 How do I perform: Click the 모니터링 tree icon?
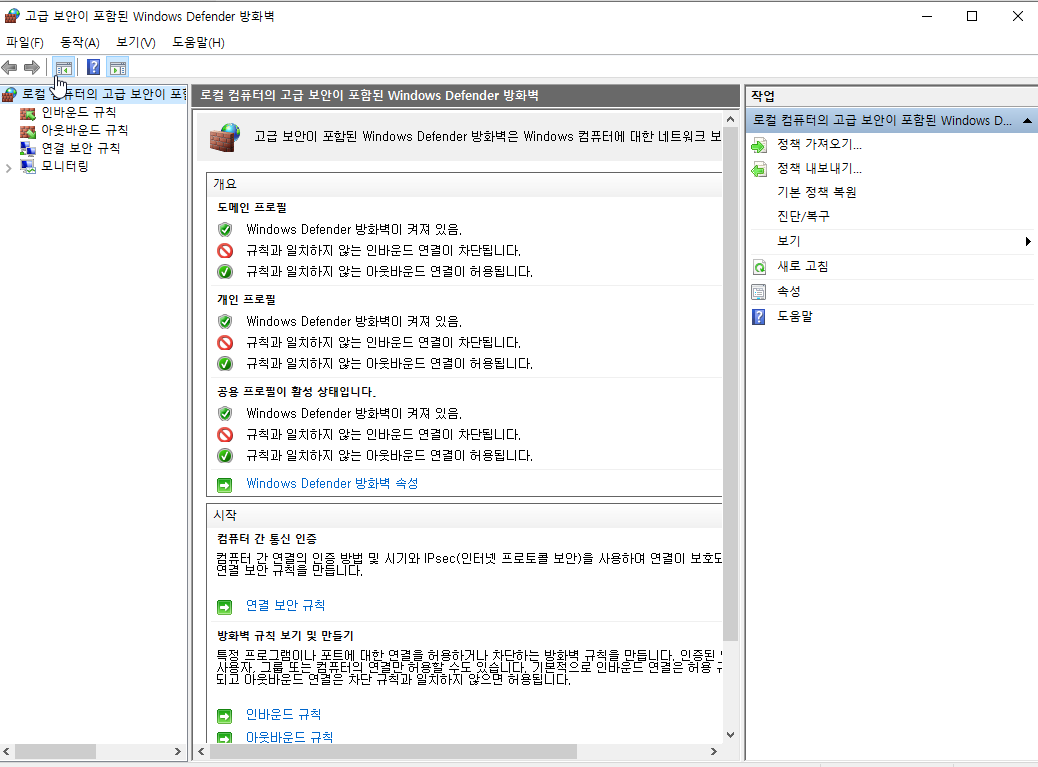click(28, 166)
